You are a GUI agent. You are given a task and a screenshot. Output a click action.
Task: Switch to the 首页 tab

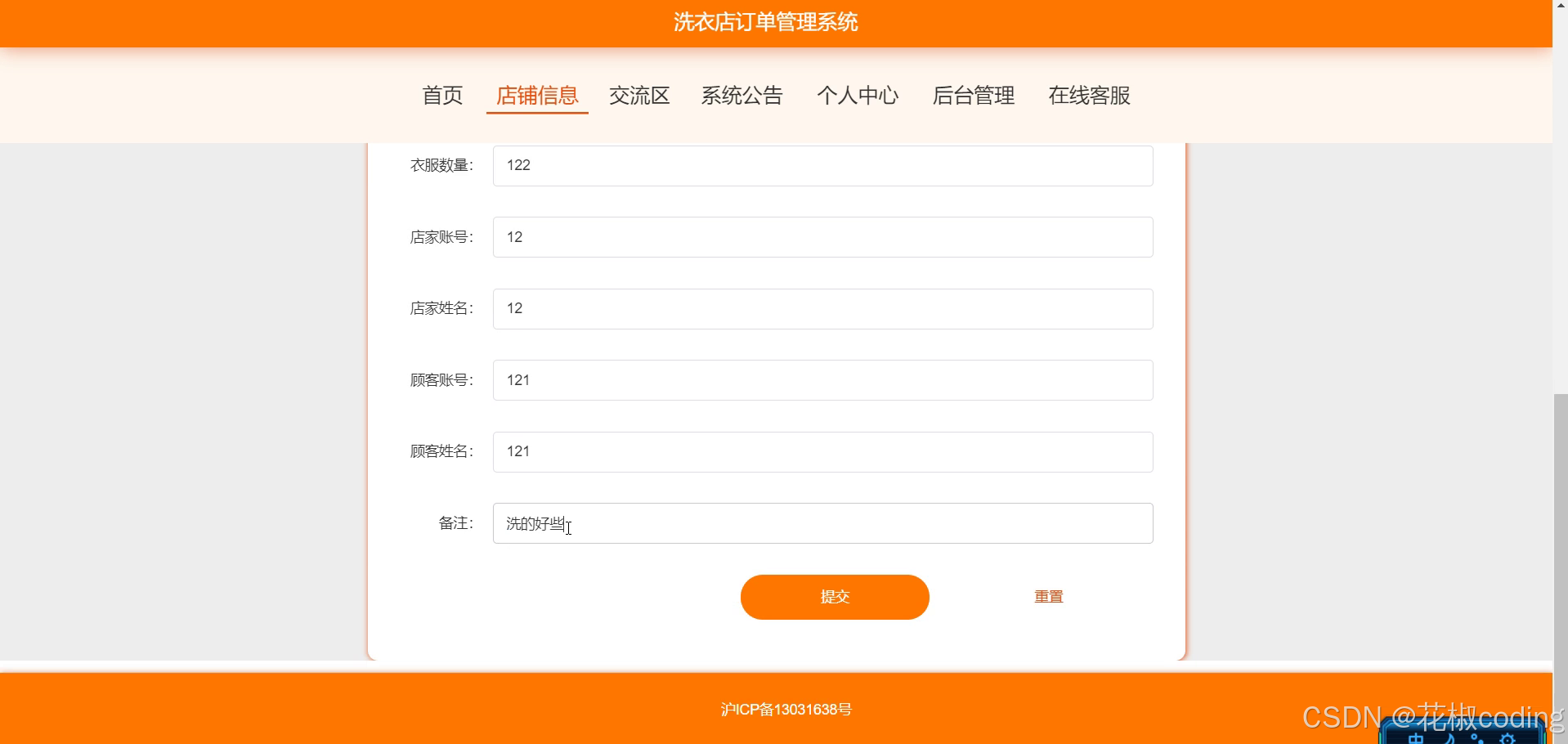tap(441, 96)
